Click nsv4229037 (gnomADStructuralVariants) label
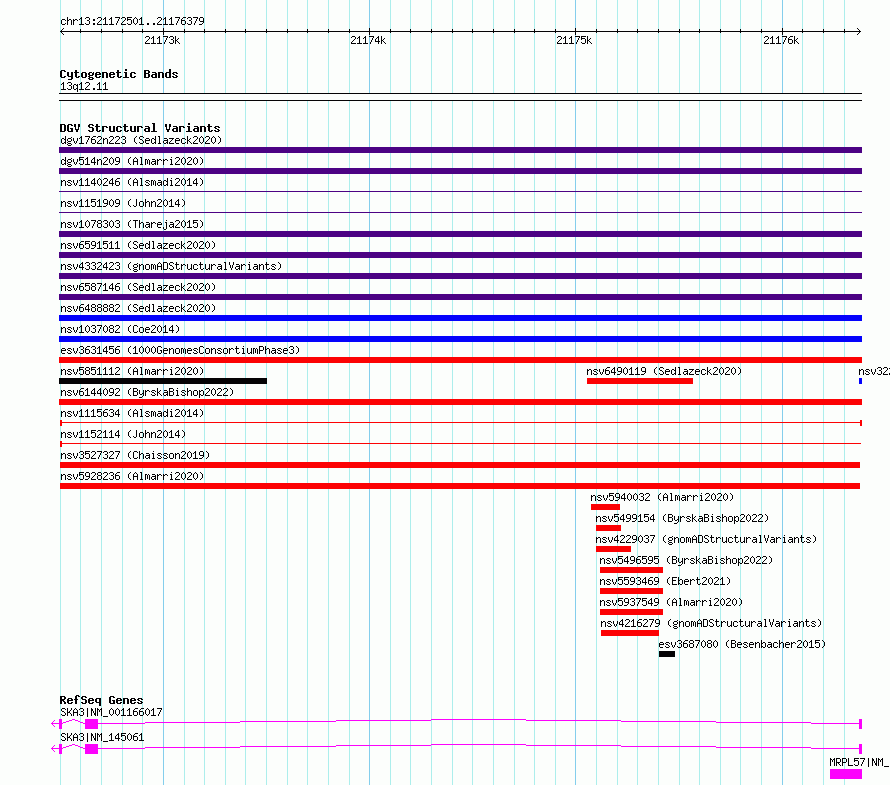Screen dimensions: 890x785 coord(706,539)
